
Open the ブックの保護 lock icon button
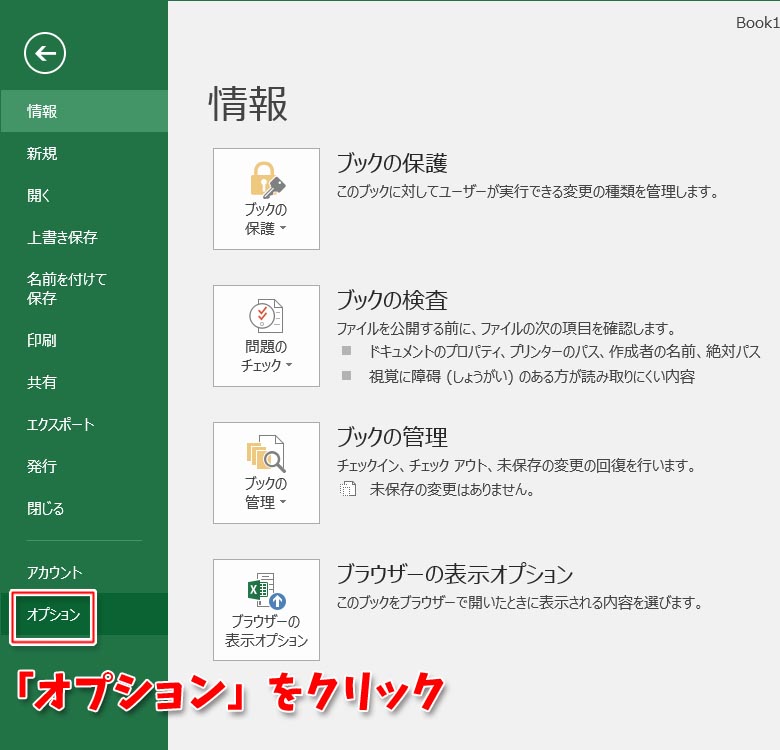pos(266,199)
